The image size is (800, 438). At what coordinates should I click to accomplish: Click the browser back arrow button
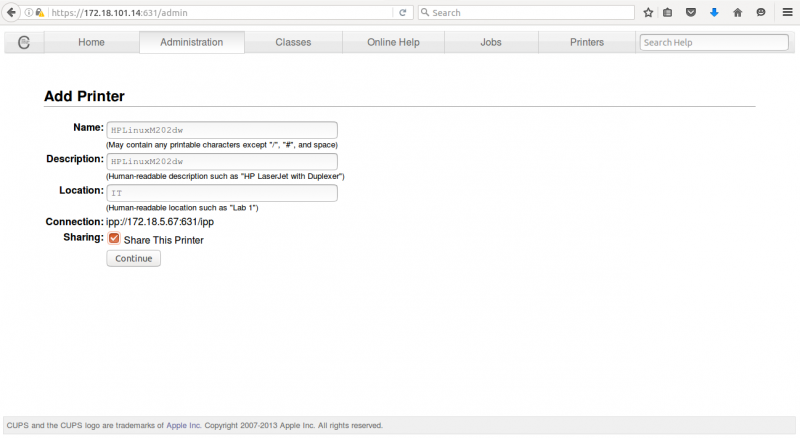coord(11,12)
